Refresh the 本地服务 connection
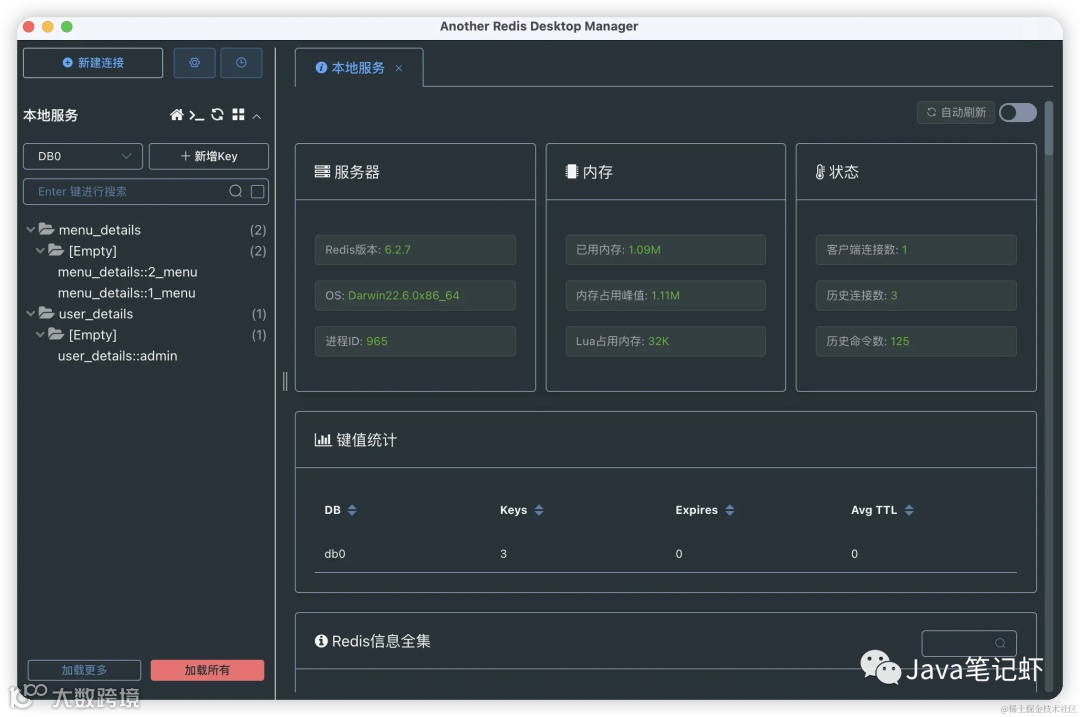The width and height of the screenshot is (1080, 717). (217, 114)
